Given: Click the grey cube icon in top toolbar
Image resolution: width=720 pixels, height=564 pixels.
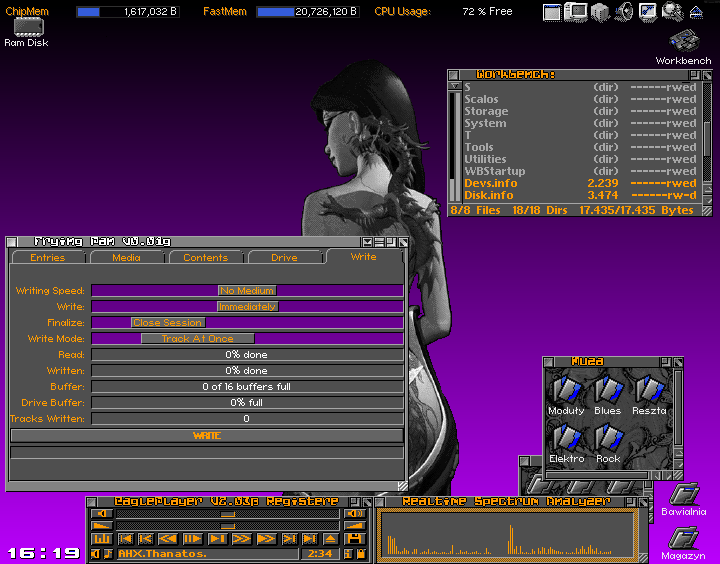Looking at the screenshot, I should click(x=600, y=12).
